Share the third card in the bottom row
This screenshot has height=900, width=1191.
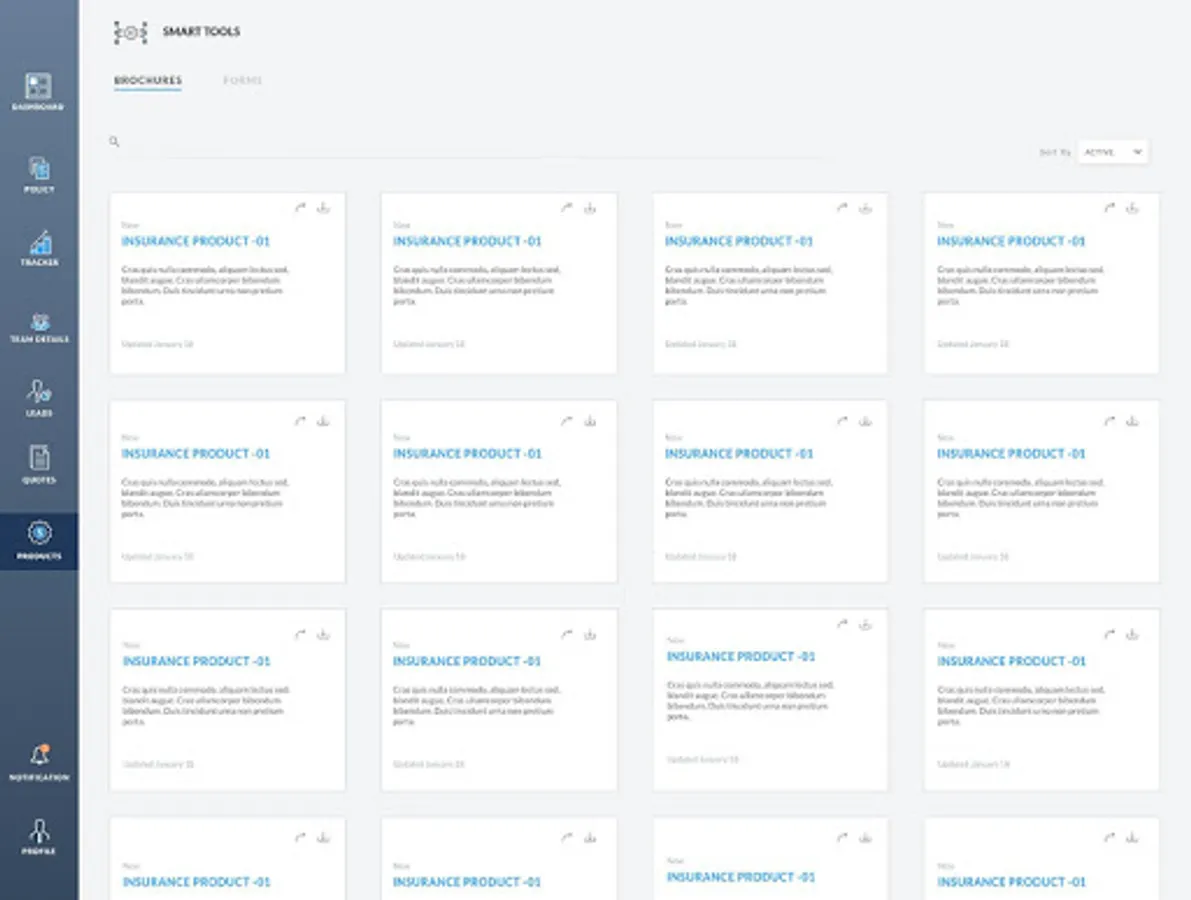point(842,838)
